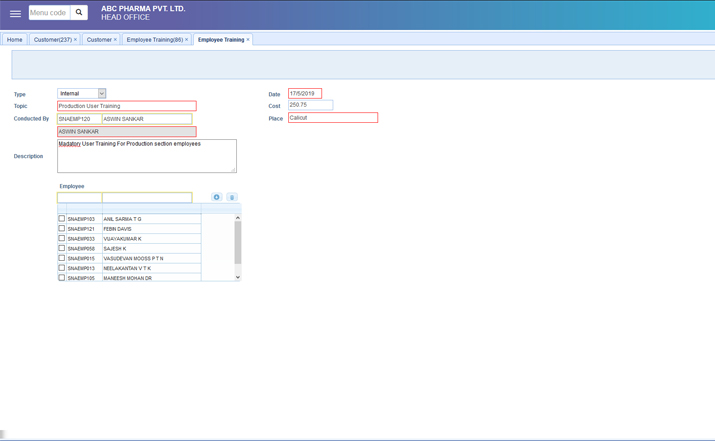Open the hamburger main menu
This screenshot has height=441, width=715.
click(x=16, y=14)
